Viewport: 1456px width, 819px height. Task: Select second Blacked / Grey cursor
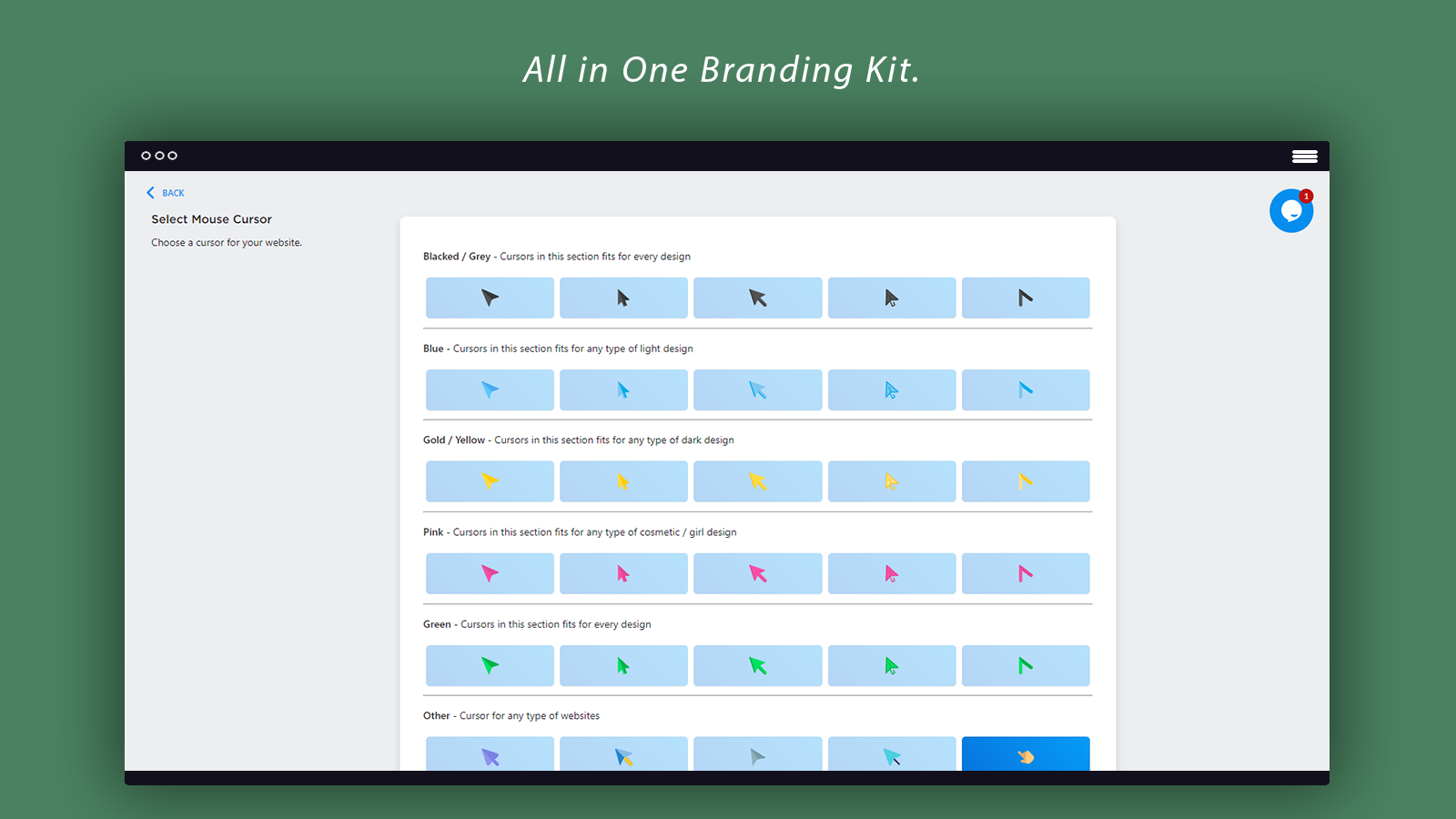tap(623, 298)
